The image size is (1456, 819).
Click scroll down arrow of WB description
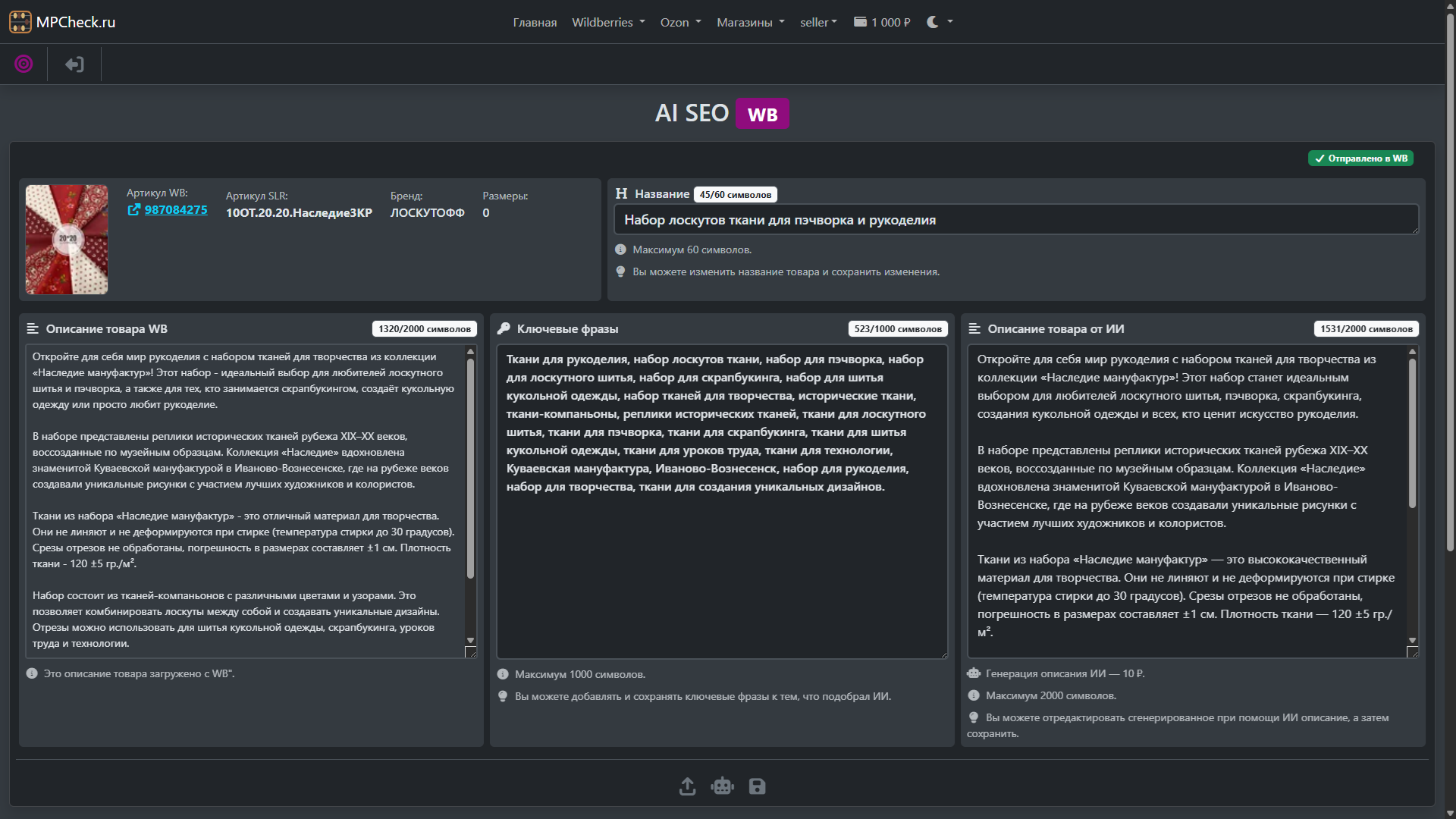(x=470, y=641)
